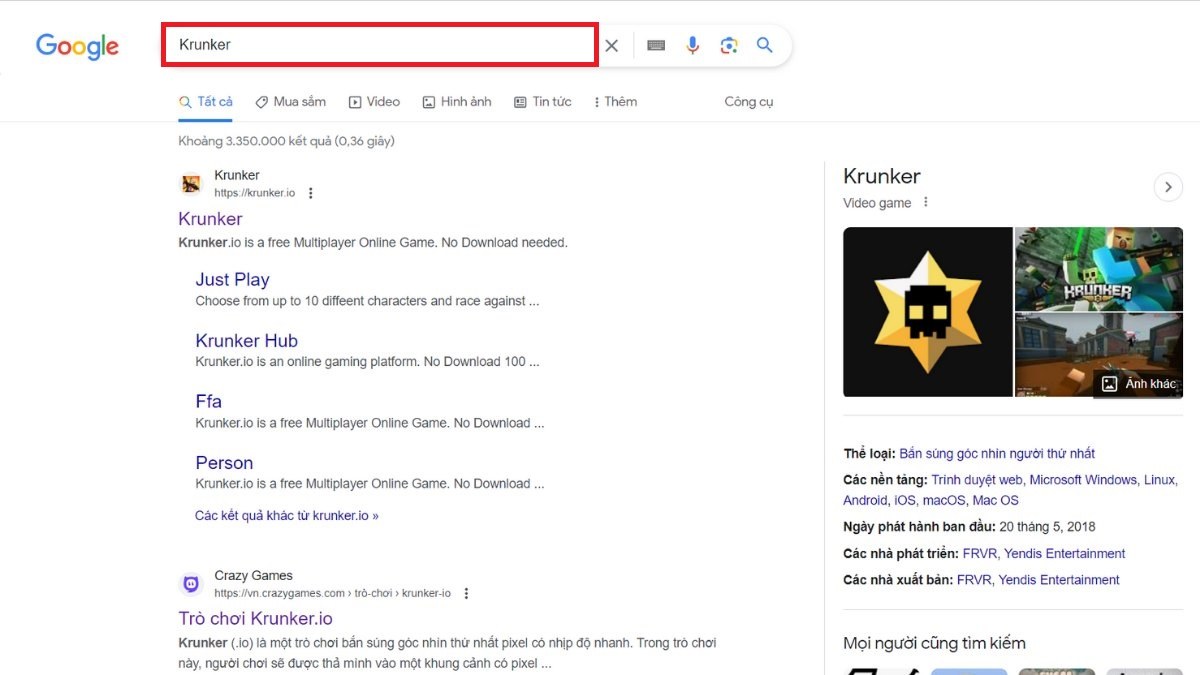Start voice search with microphone icon

coord(692,45)
